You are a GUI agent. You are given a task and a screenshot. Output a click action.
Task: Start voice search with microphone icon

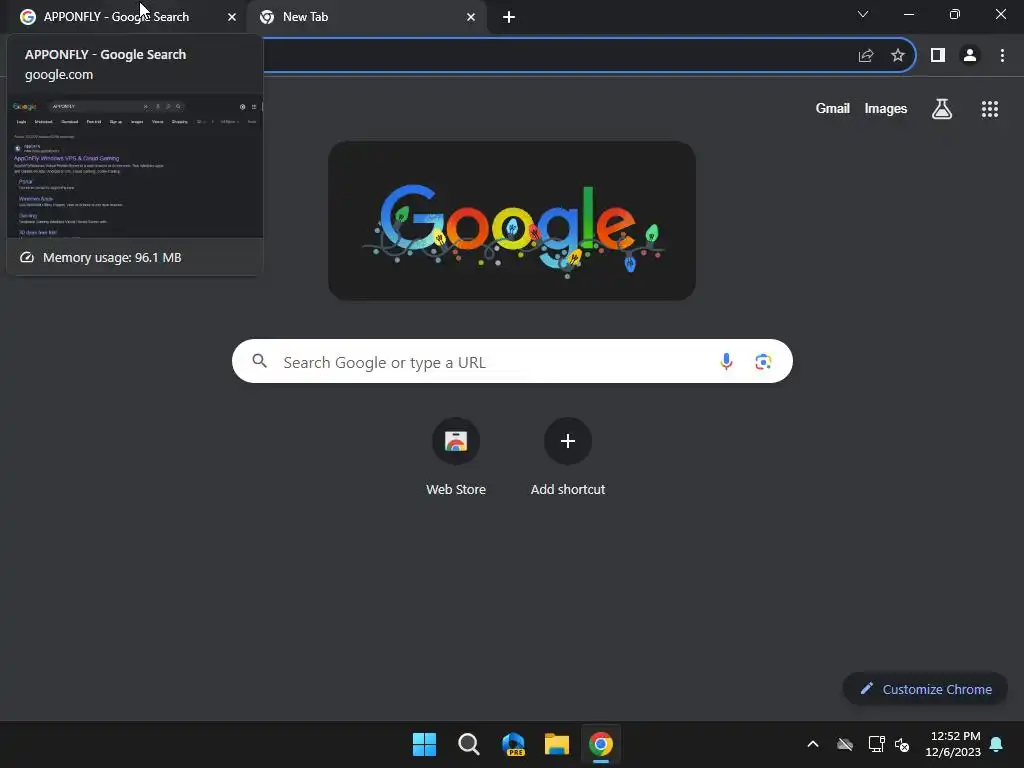(726, 361)
